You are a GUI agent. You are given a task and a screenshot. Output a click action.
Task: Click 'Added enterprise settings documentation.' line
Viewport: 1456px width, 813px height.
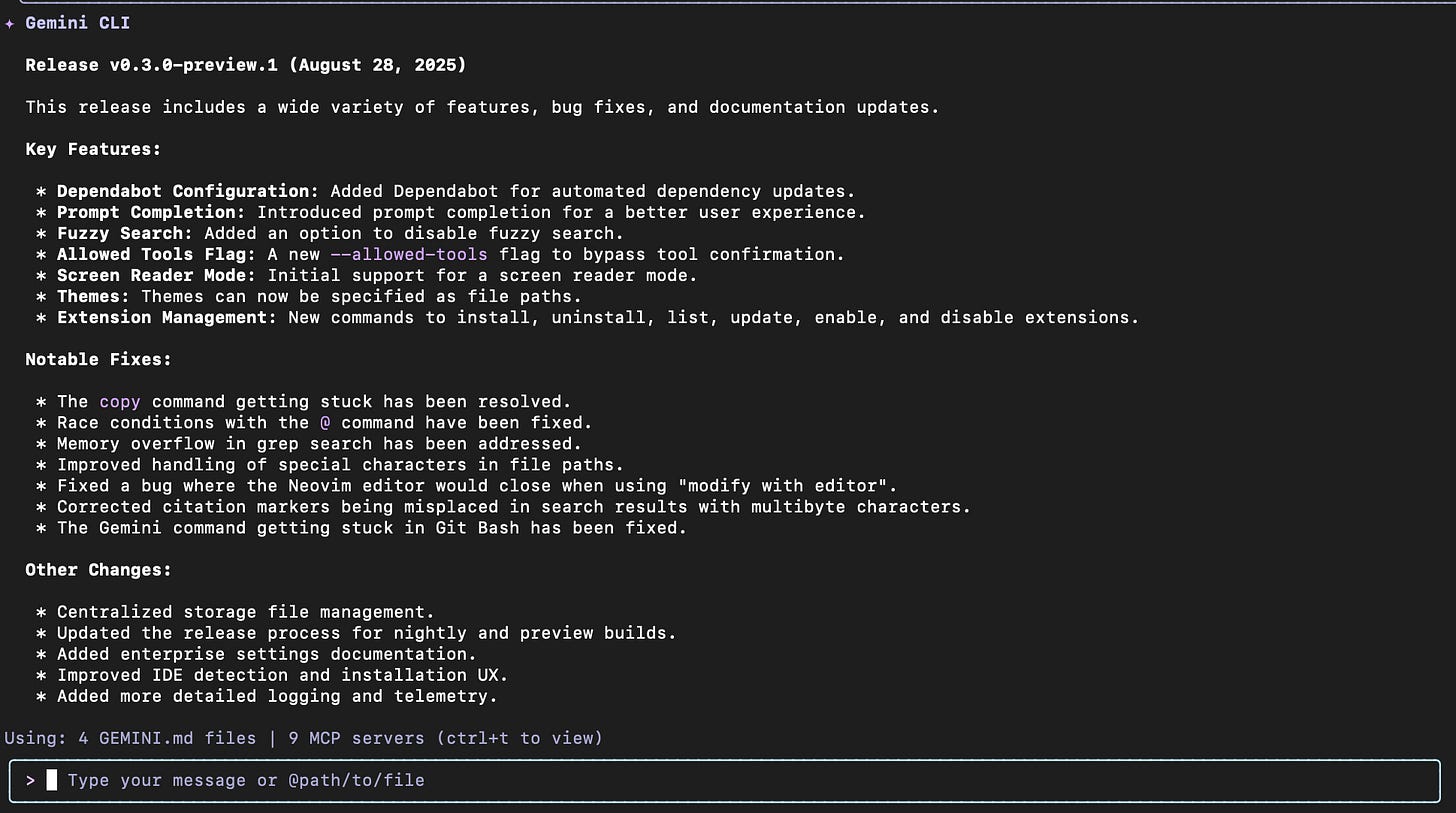click(267, 653)
